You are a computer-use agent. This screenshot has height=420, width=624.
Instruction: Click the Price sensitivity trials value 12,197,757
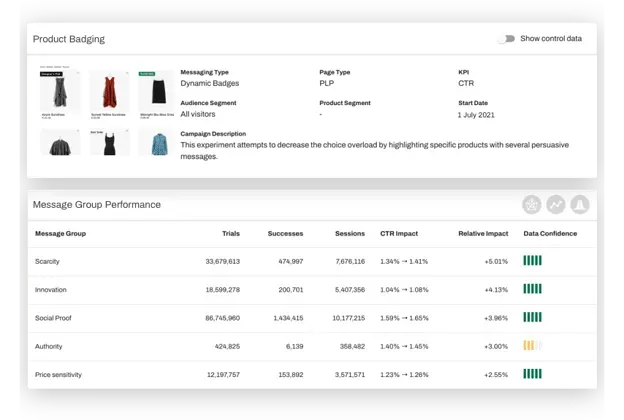223,375
